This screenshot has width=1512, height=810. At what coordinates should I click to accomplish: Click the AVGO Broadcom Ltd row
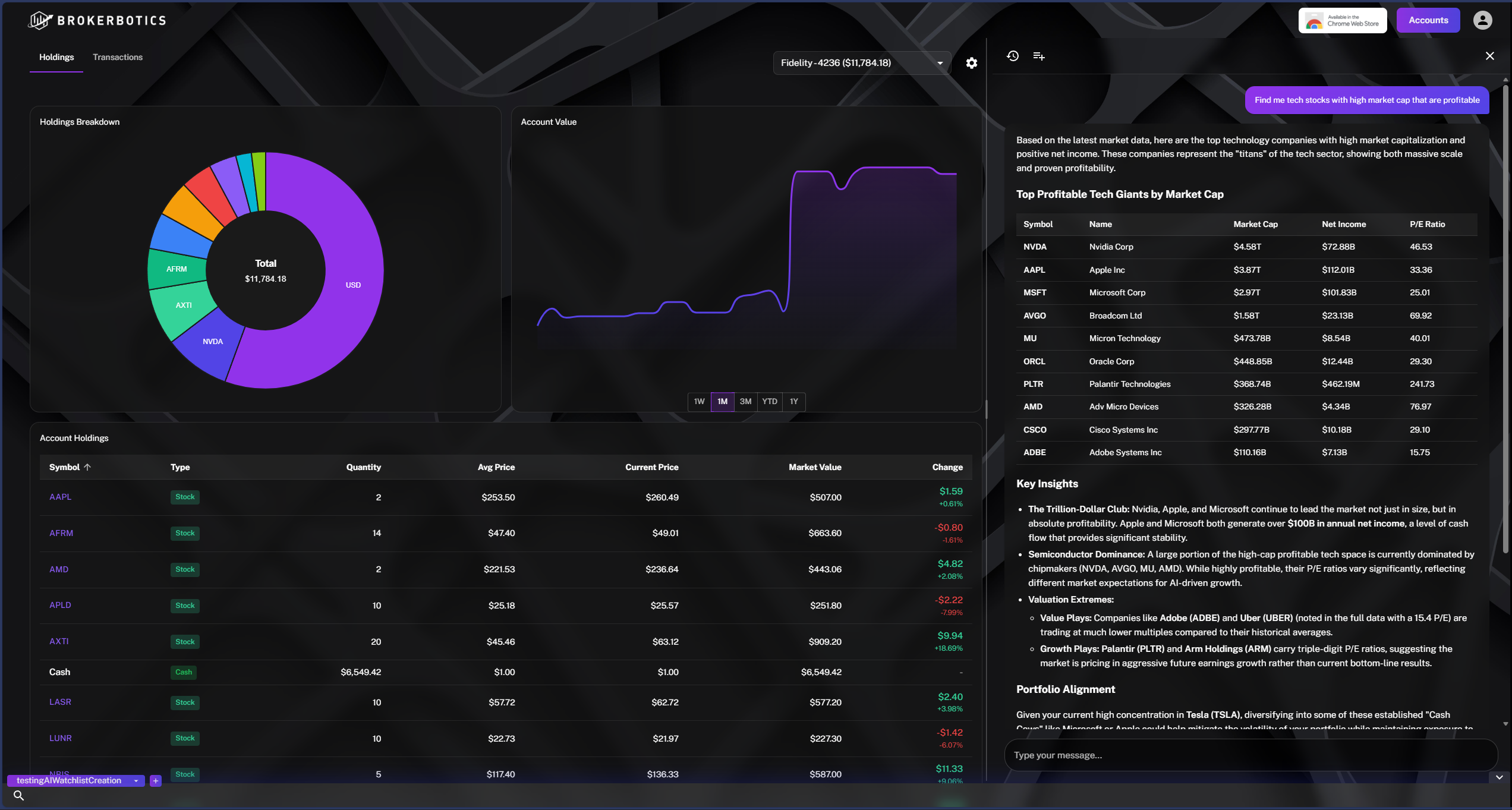1246,316
